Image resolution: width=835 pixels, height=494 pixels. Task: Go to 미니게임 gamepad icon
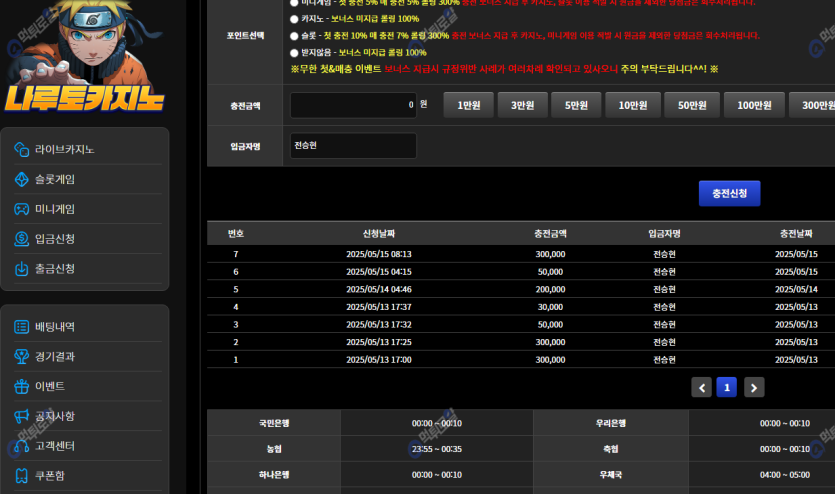[x=22, y=209]
